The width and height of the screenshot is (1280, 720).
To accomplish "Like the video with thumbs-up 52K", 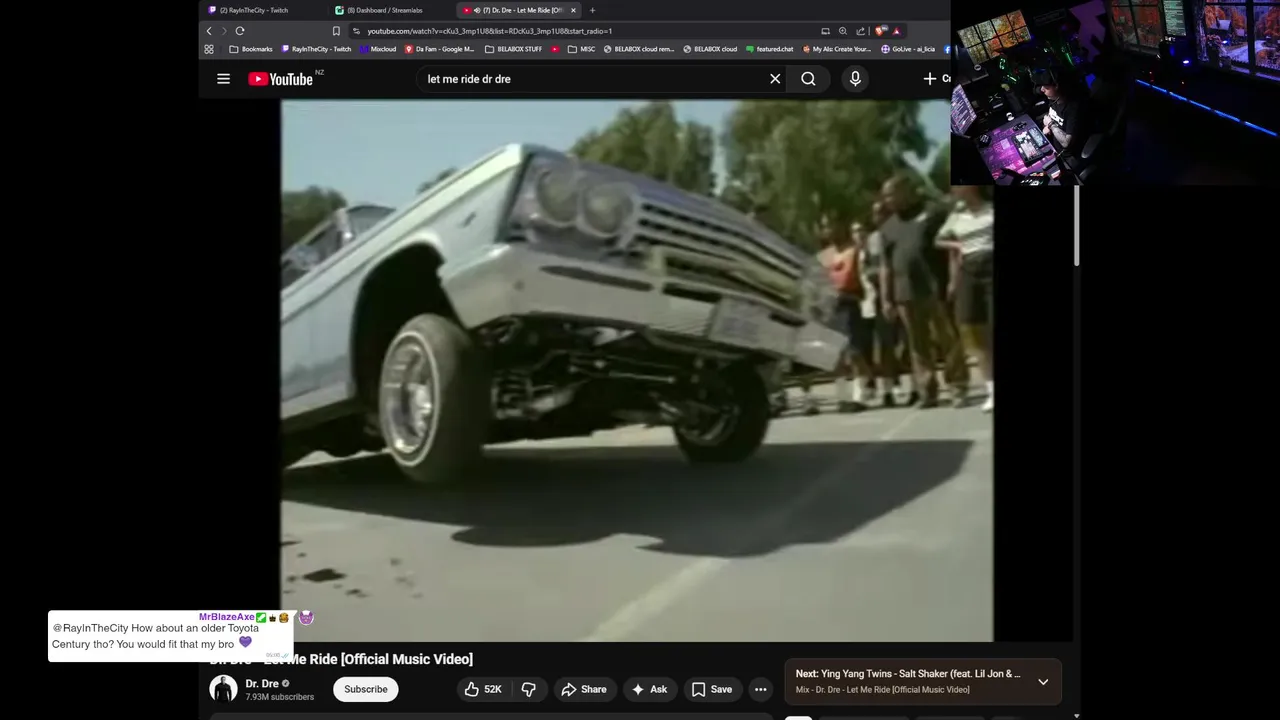I will click(x=483, y=689).
